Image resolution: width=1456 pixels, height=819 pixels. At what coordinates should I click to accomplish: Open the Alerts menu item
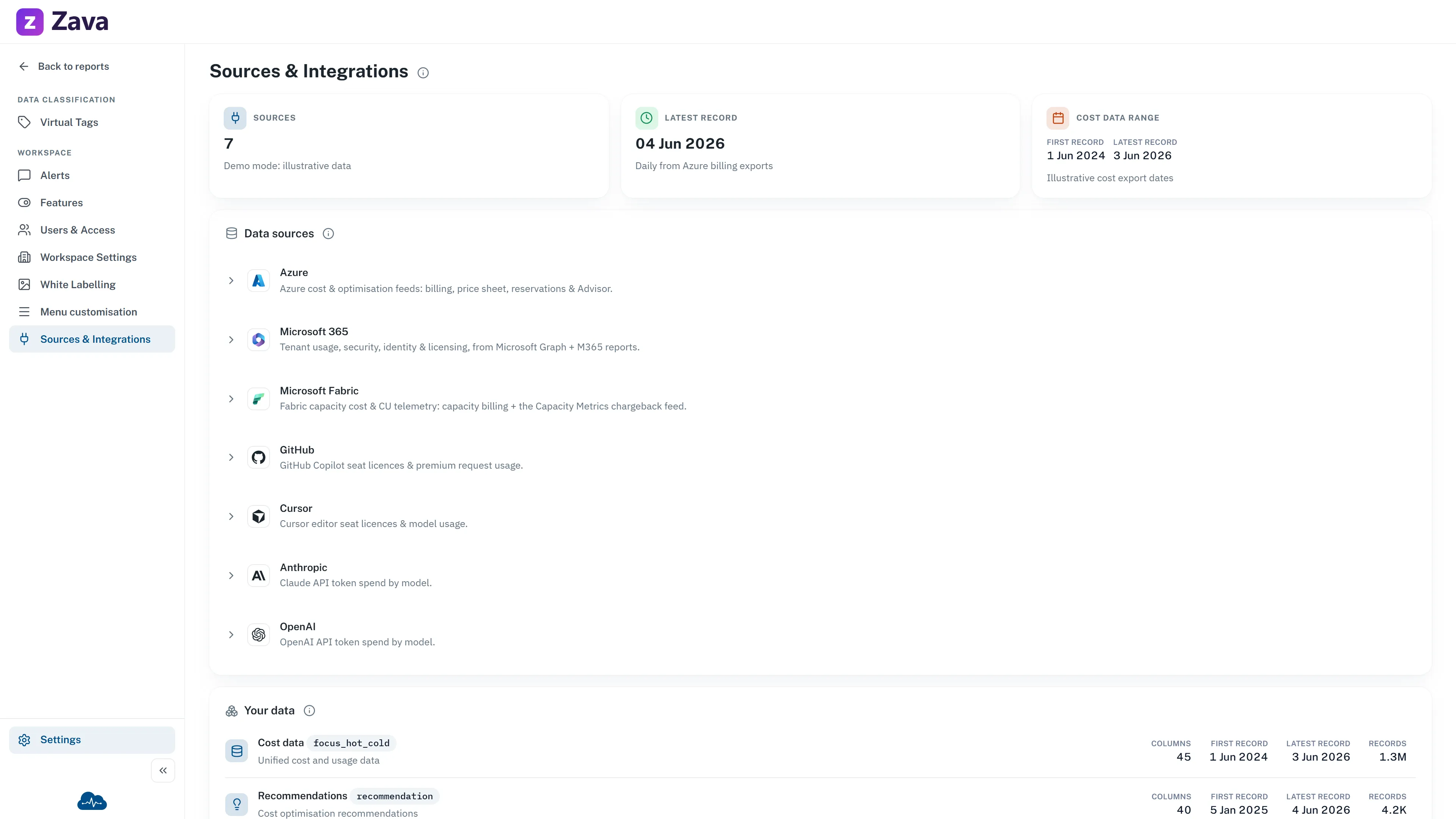tap(92, 175)
